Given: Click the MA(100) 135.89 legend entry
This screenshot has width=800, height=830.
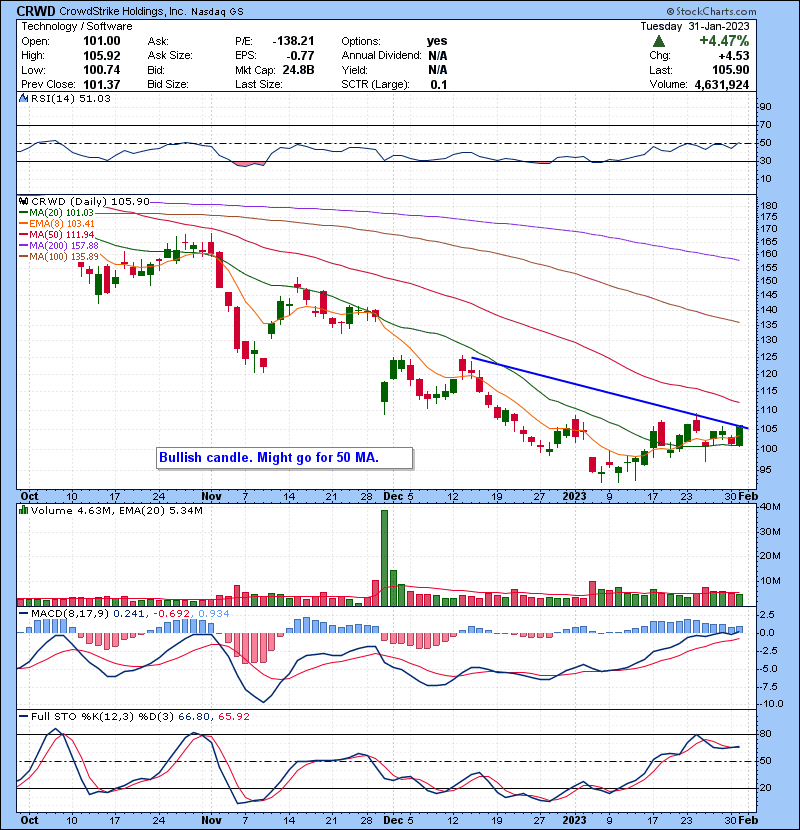Looking at the screenshot, I should point(59,257).
